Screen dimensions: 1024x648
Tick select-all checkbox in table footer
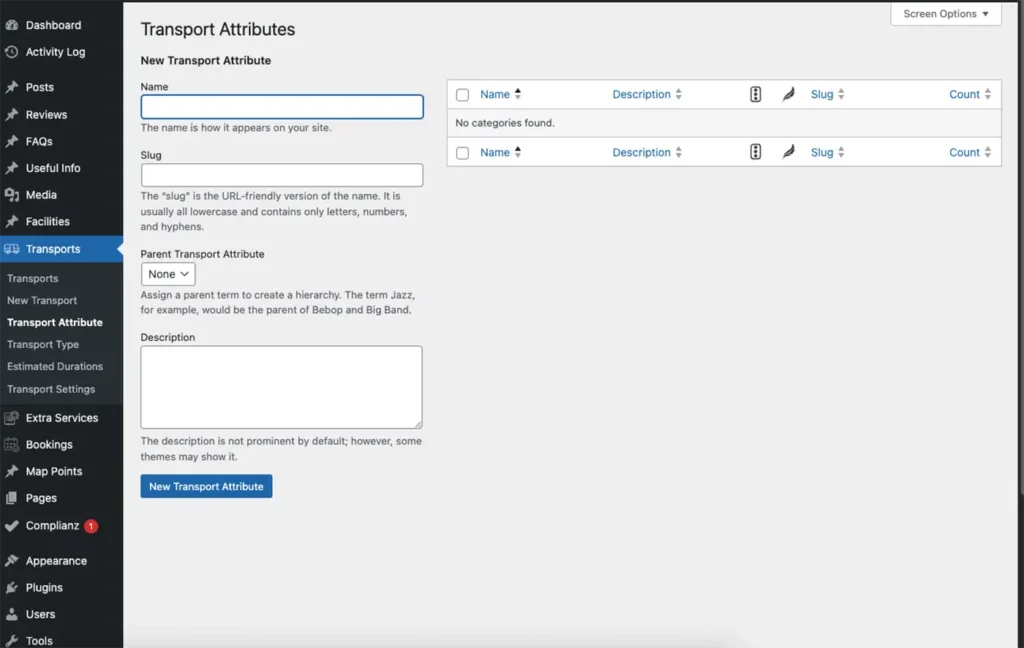[462, 153]
